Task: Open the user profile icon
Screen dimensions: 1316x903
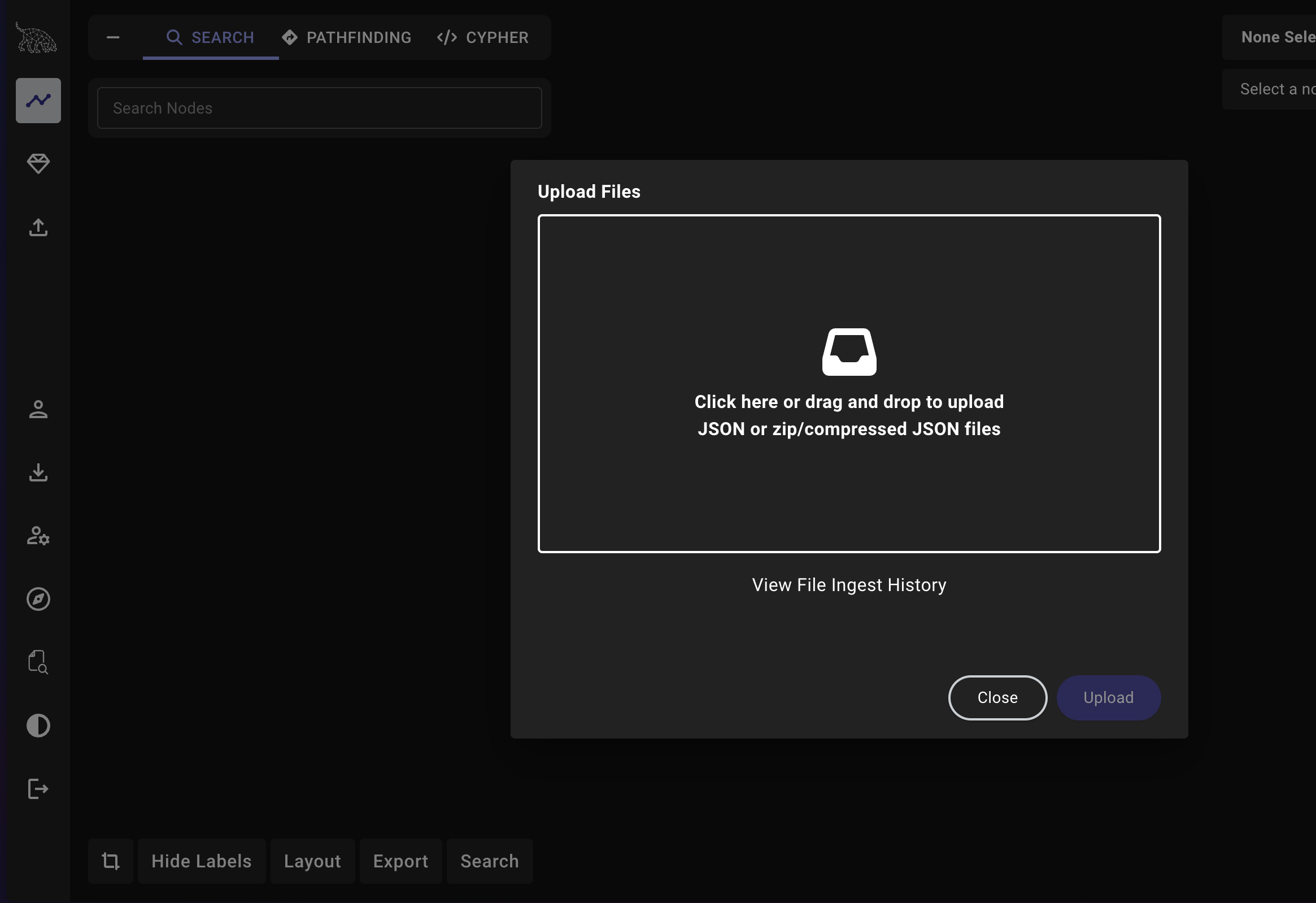Action: click(x=38, y=409)
